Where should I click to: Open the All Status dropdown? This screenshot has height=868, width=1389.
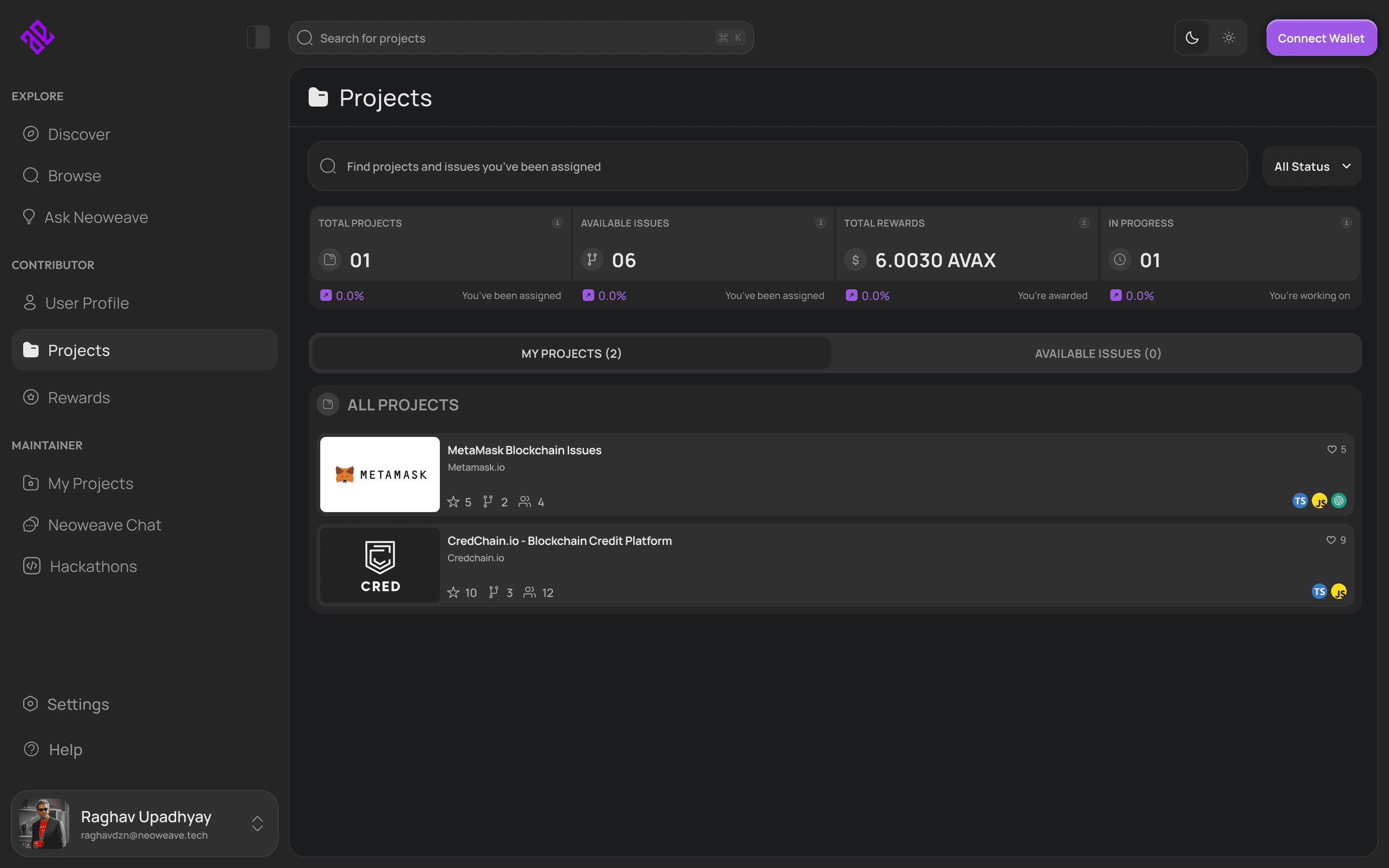click(1311, 166)
